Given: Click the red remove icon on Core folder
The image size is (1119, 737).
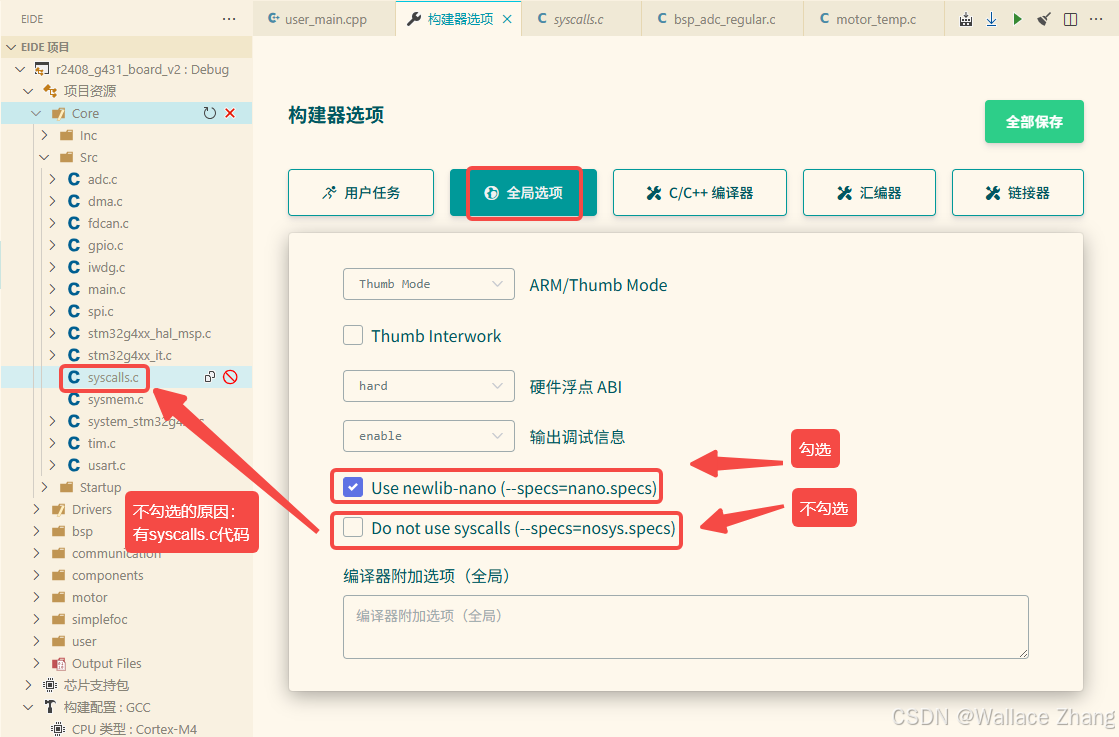Looking at the screenshot, I should tap(230, 113).
